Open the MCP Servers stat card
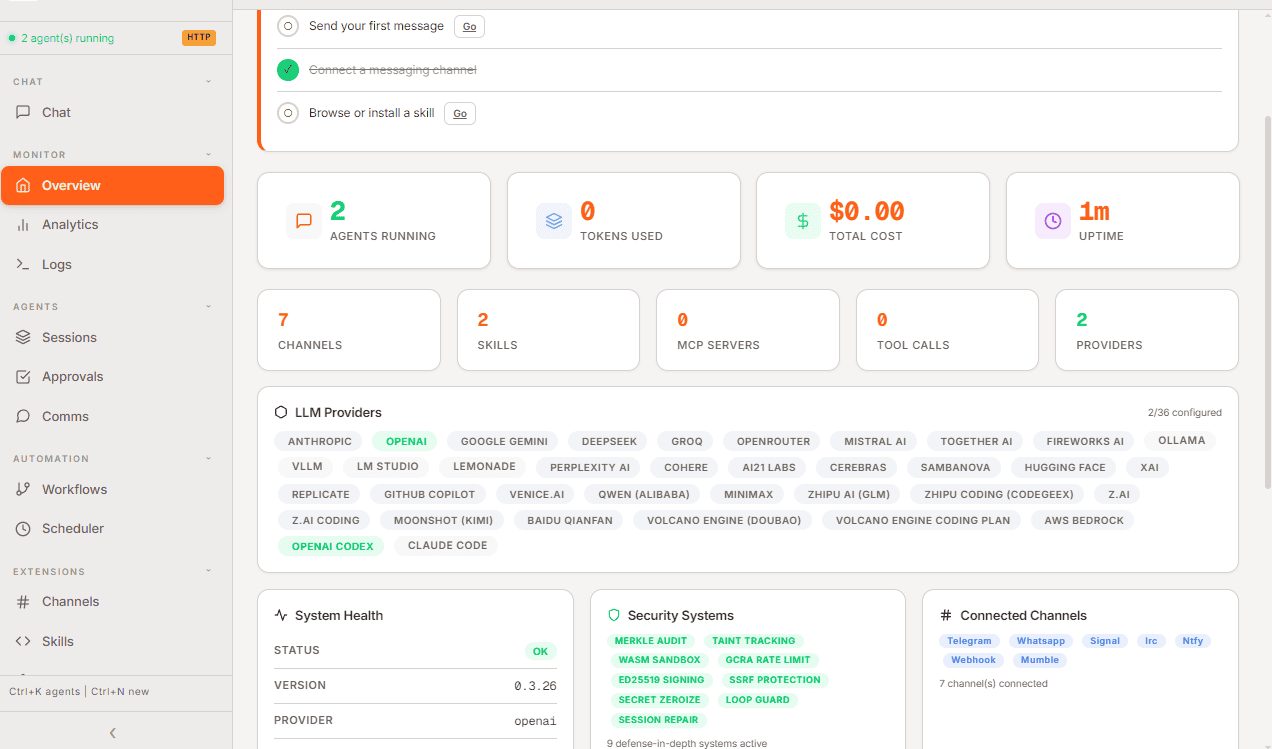This screenshot has height=749, width=1272. pyautogui.click(x=748, y=330)
